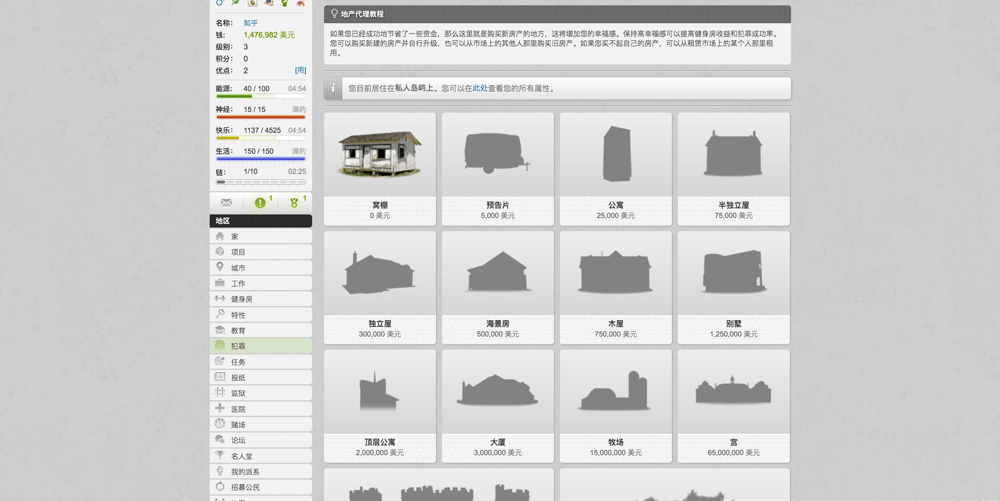Click the speech bubbles icon beside 论坛

click(220, 440)
